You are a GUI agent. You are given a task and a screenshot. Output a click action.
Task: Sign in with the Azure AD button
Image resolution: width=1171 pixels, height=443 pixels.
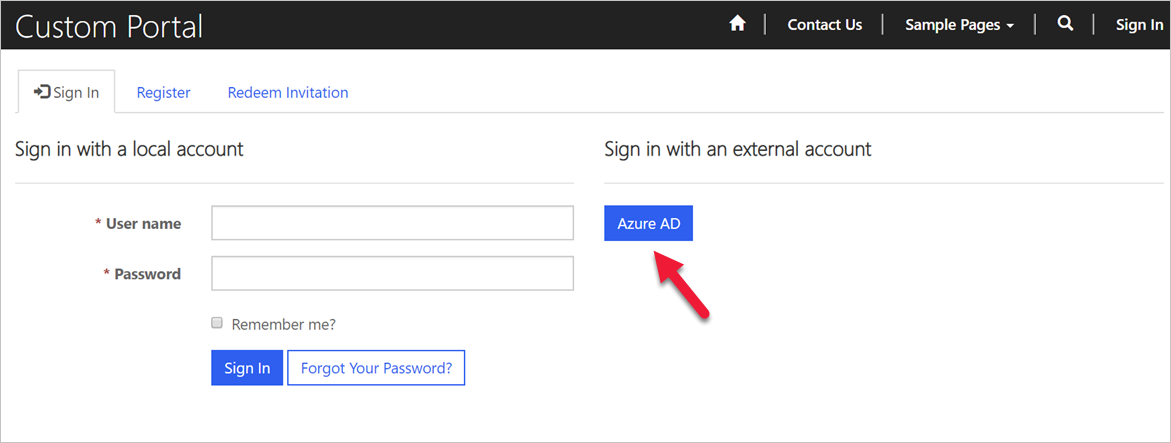[648, 224]
